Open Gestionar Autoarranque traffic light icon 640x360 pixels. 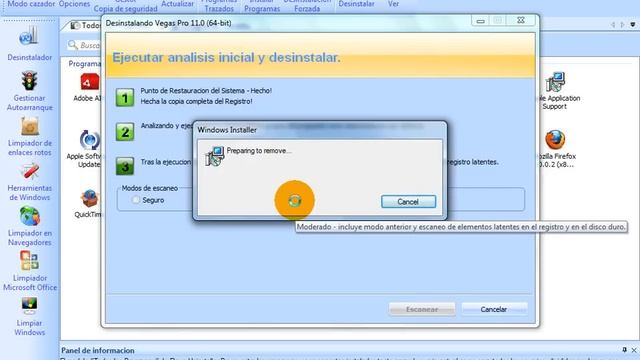pos(29,81)
